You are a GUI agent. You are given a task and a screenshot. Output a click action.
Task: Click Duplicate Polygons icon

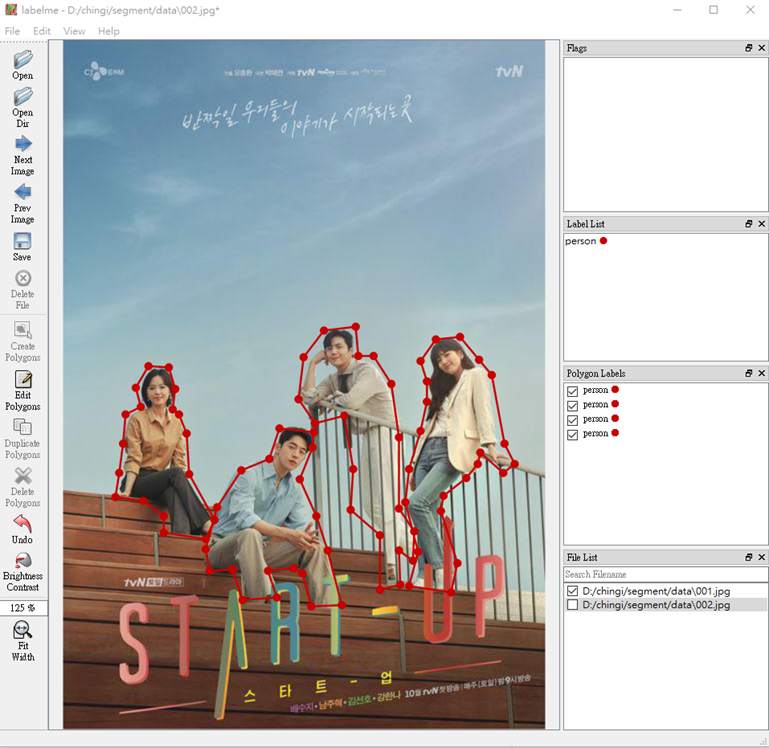coord(23,427)
